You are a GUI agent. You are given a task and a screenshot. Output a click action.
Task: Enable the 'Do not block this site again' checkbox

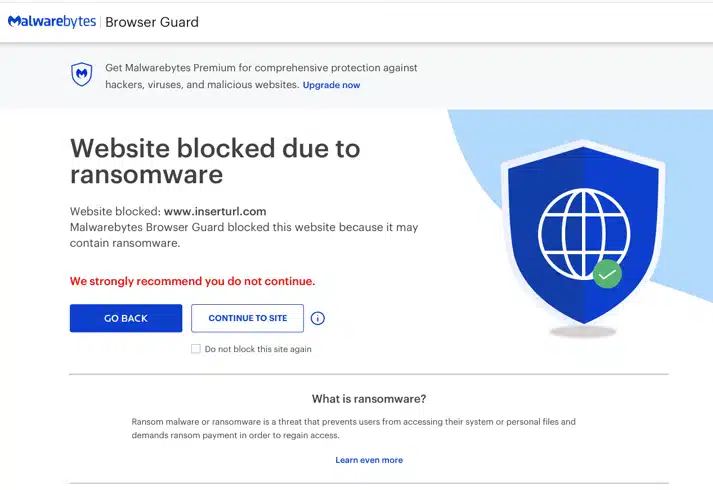tap(196, 349)
